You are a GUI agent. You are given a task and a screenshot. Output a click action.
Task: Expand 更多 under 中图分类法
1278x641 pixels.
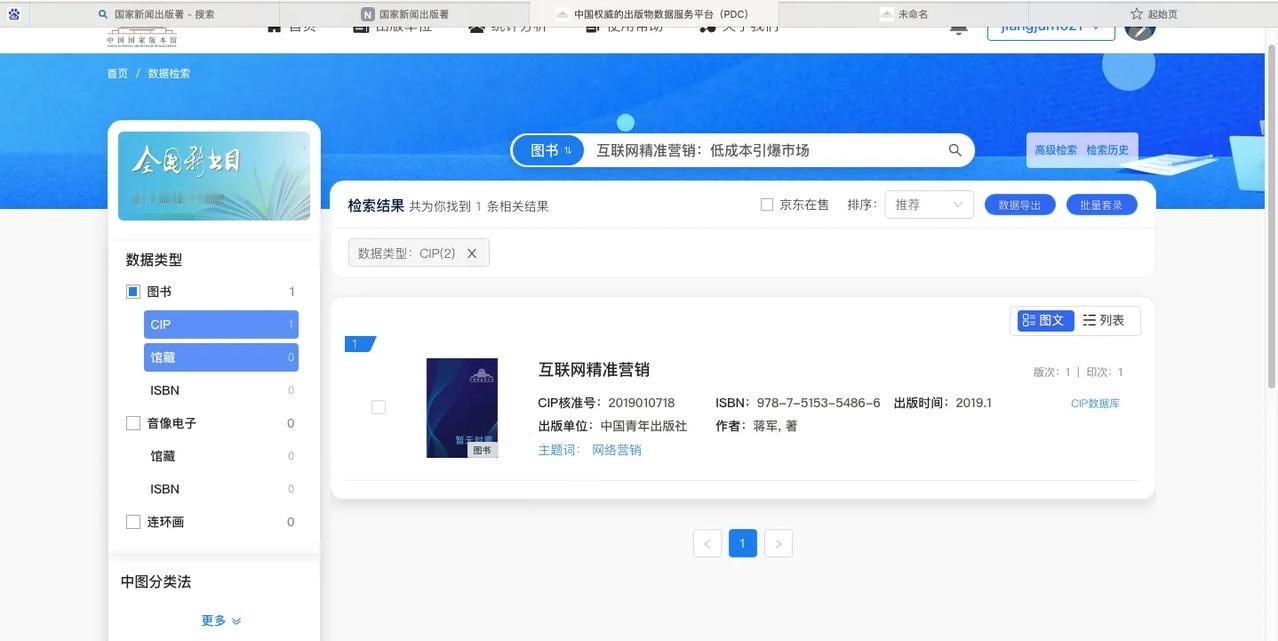click(221, 621)
